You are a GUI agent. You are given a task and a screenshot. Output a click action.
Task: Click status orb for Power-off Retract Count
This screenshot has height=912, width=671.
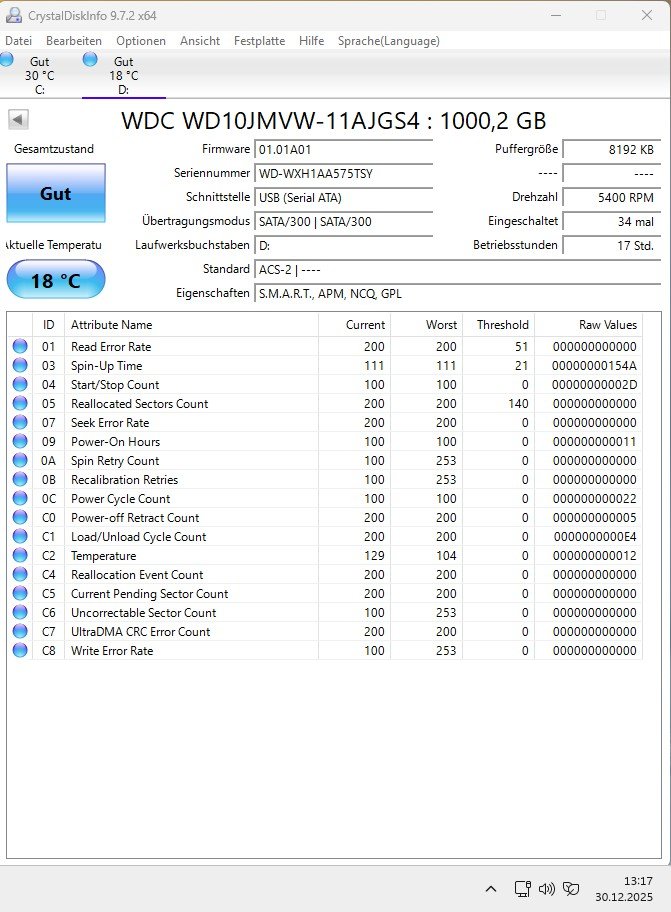(20, 517)
